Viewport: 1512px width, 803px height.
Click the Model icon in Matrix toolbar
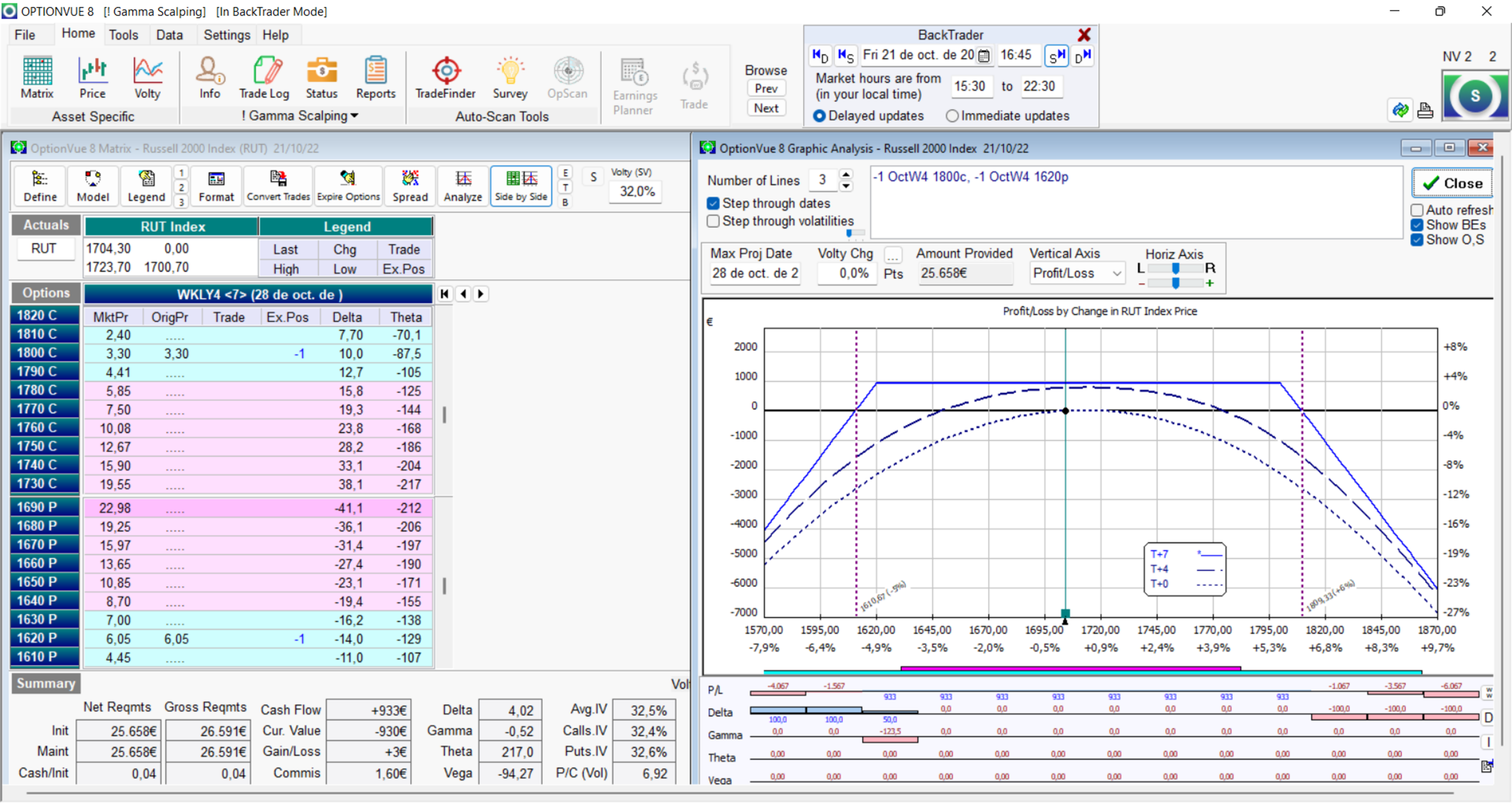click(x=93, y=186)
